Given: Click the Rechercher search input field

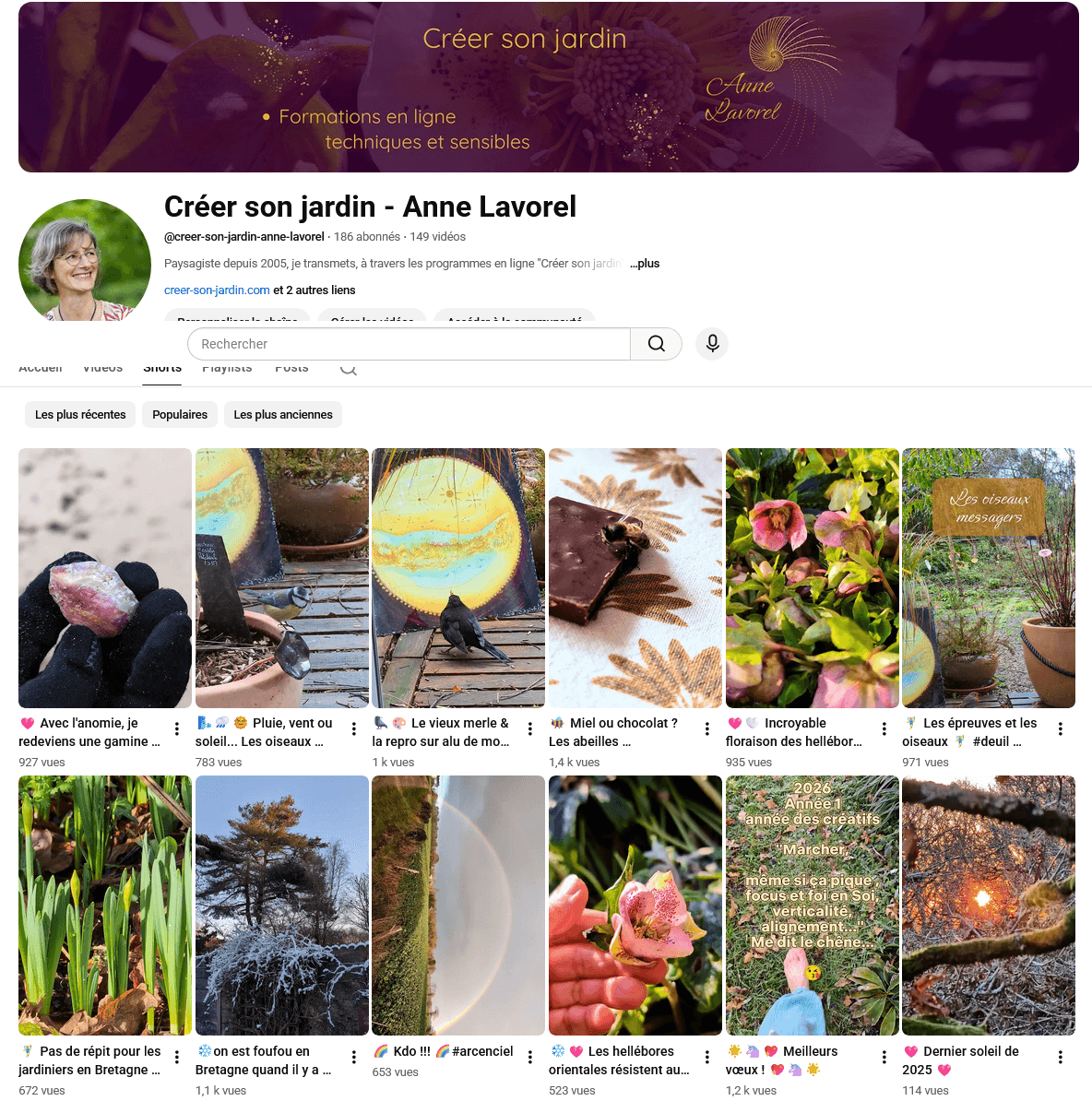Looking at the screenshot, I should (x=409, y=343).
